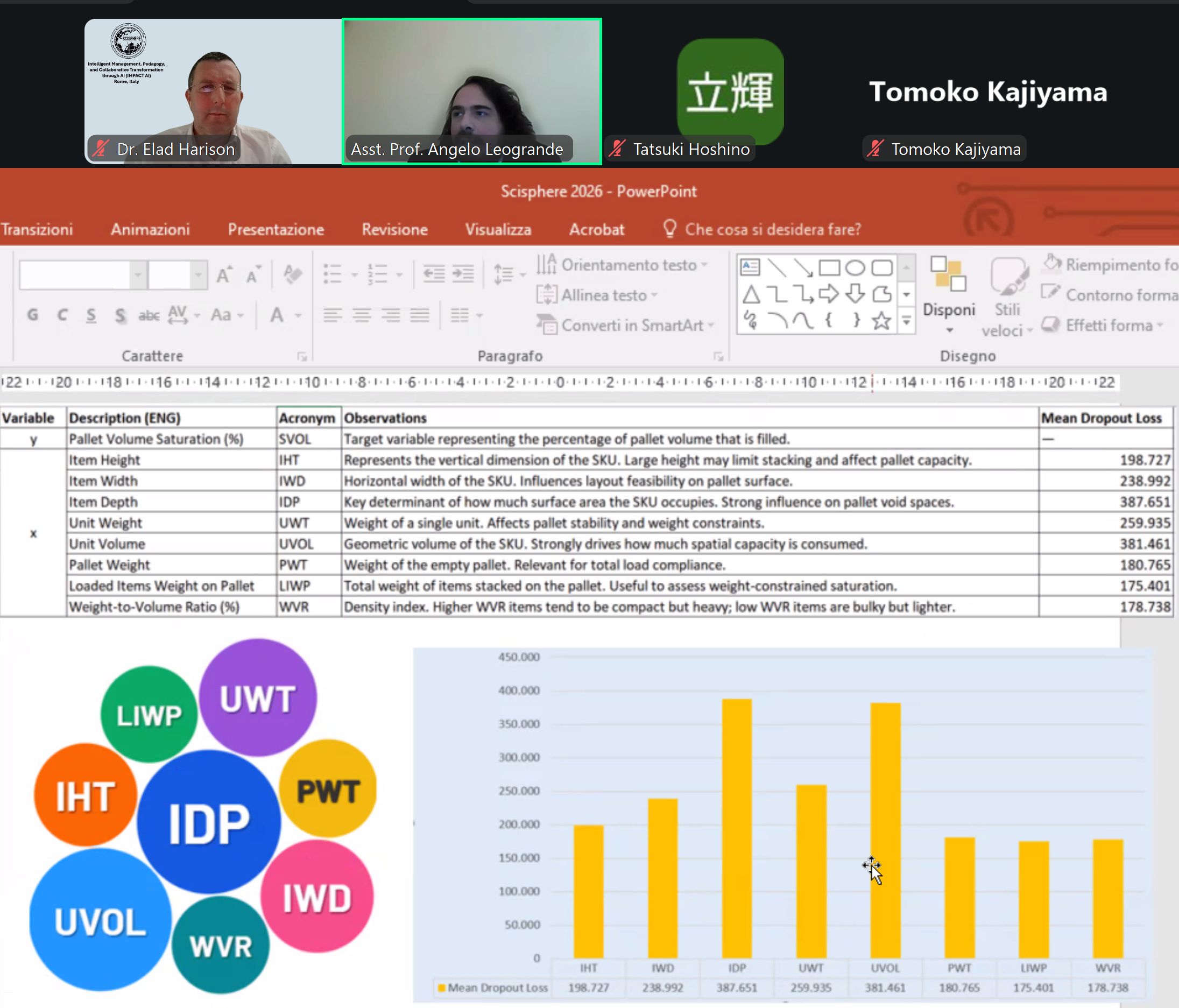This screenshot has width=1179, height=1008.
Task: Click the clear formatting eraser icon
Action: (293, 274)
